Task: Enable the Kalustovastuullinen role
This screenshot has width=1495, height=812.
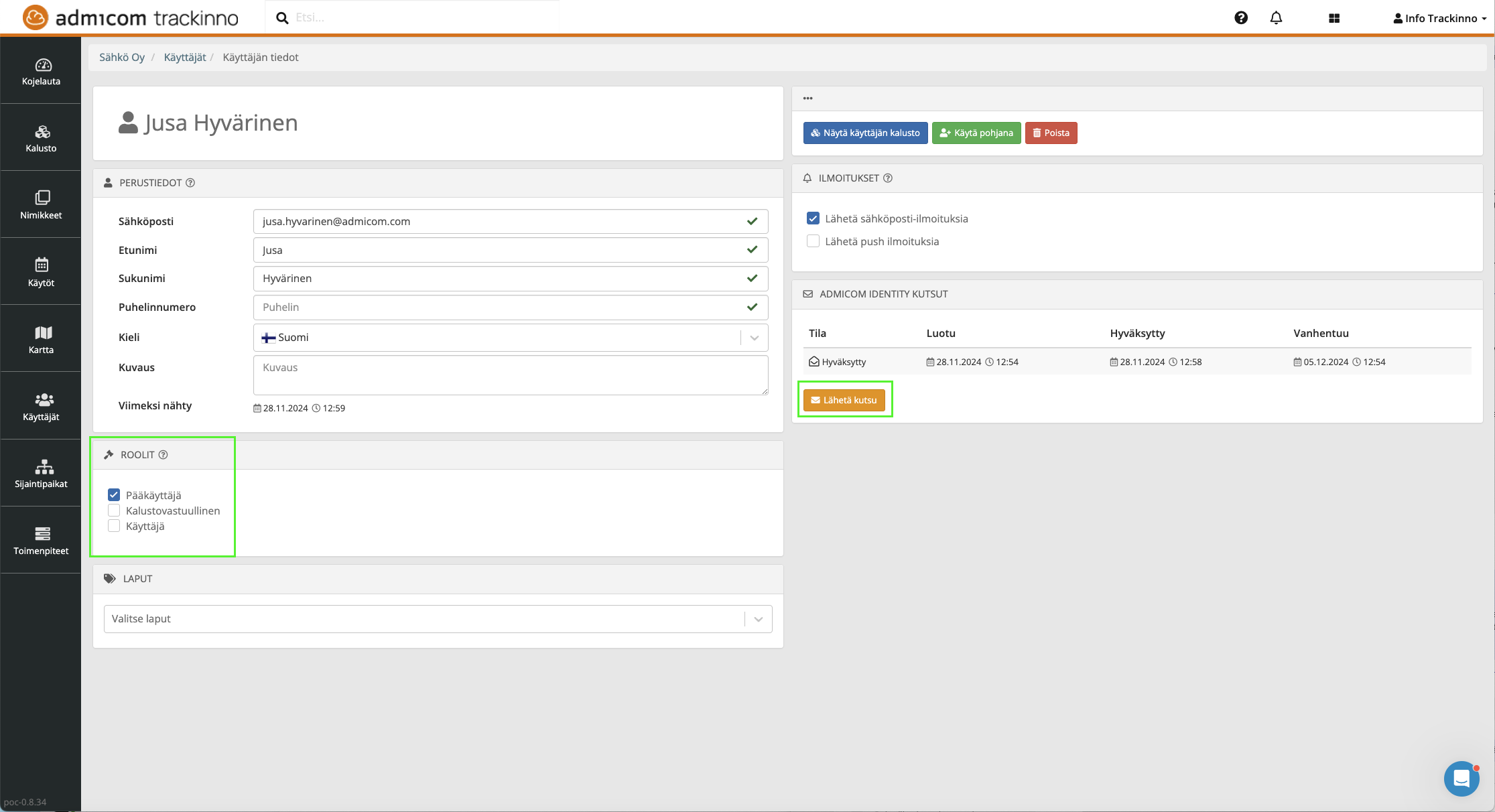Action: (x=114, y=511)
